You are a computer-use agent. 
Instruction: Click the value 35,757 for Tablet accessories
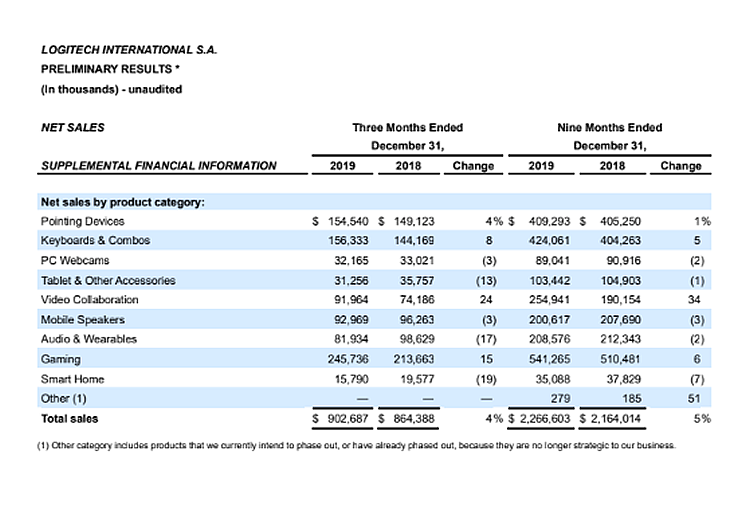[x=417, y=281]
